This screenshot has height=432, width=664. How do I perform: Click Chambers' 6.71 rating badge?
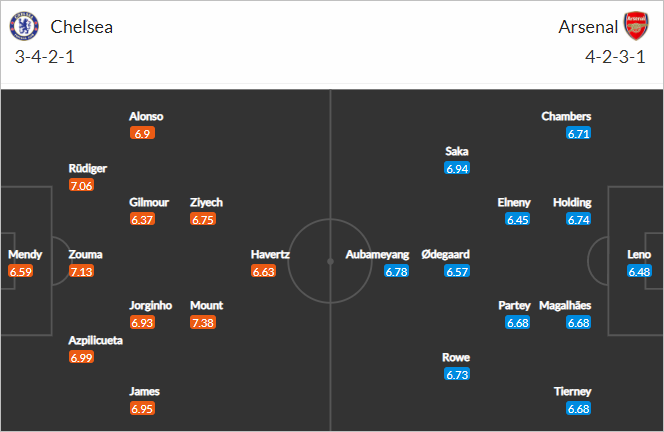pos(579,134)
